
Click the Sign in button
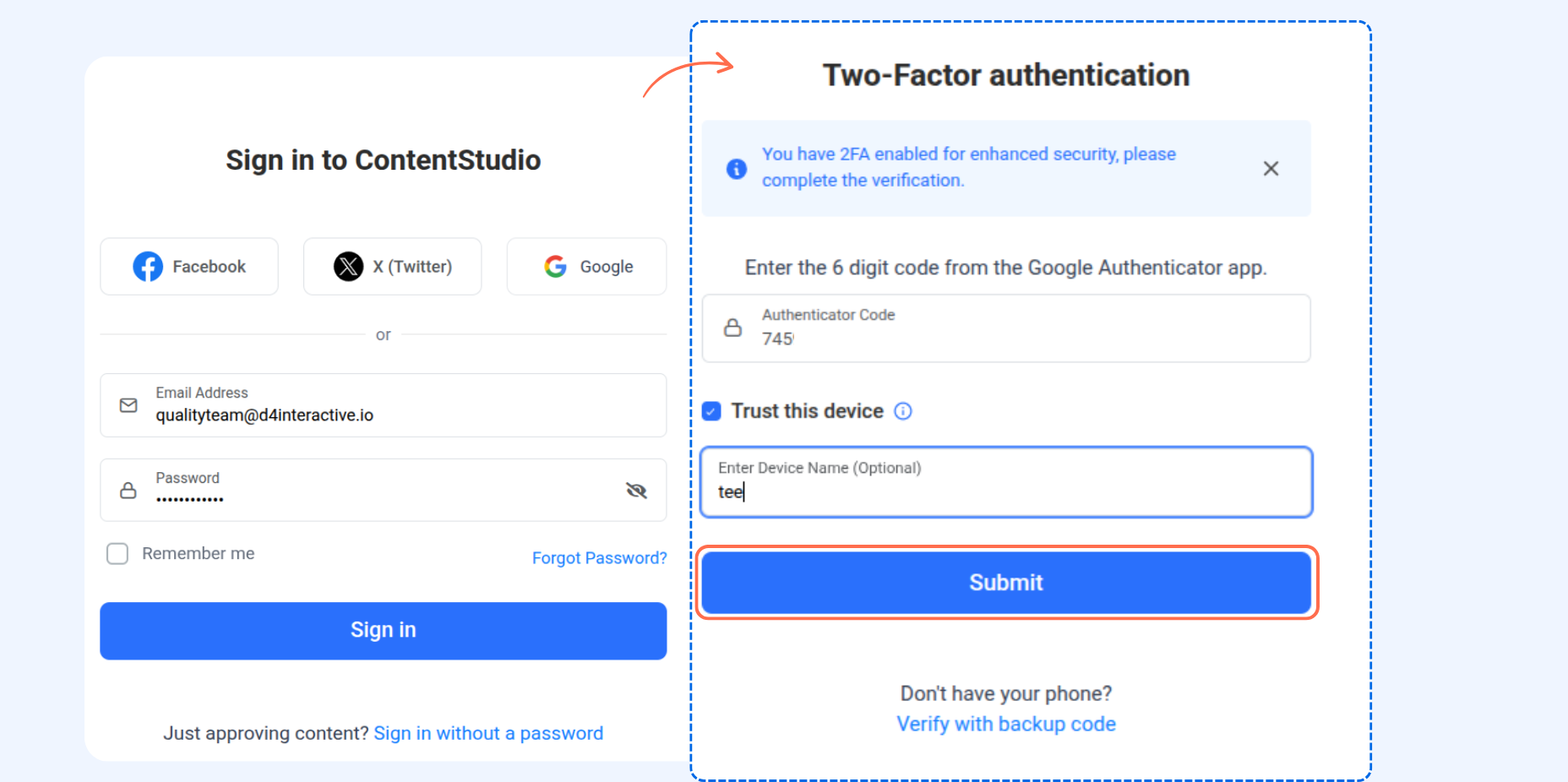point(384,631)
